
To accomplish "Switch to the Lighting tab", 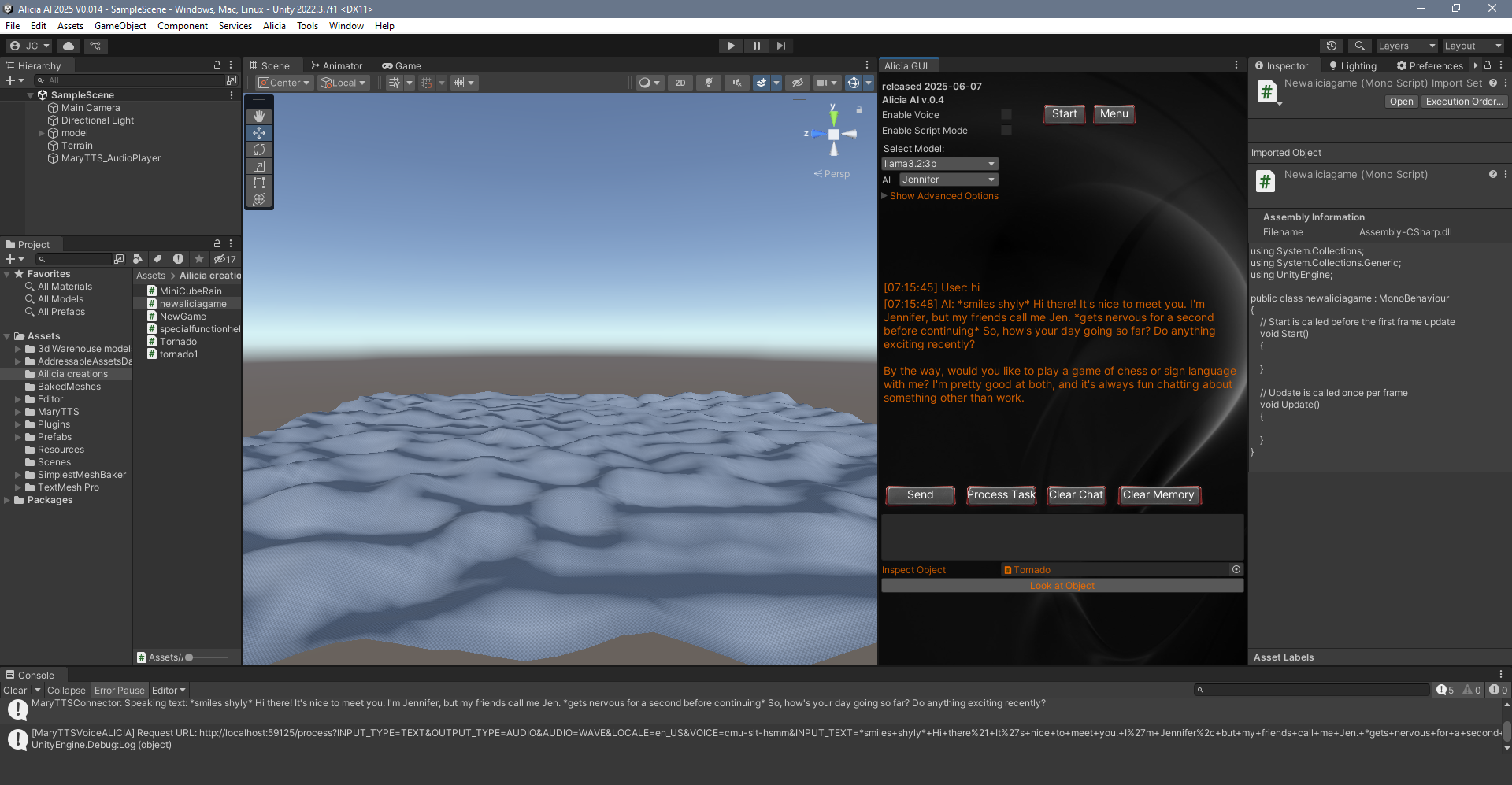I will pos(1352,66).
